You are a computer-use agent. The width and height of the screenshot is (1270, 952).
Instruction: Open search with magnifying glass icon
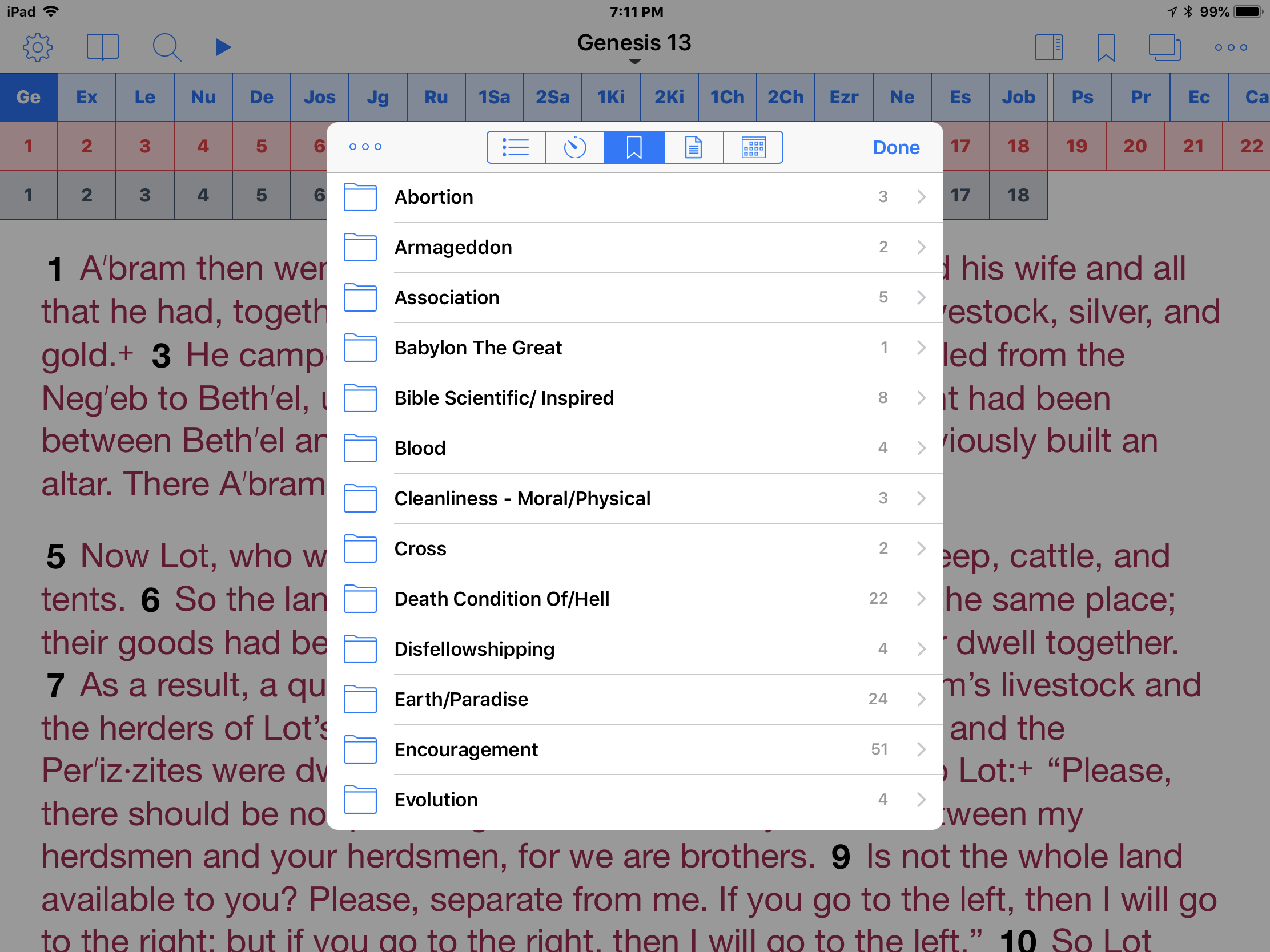[167, 47]
